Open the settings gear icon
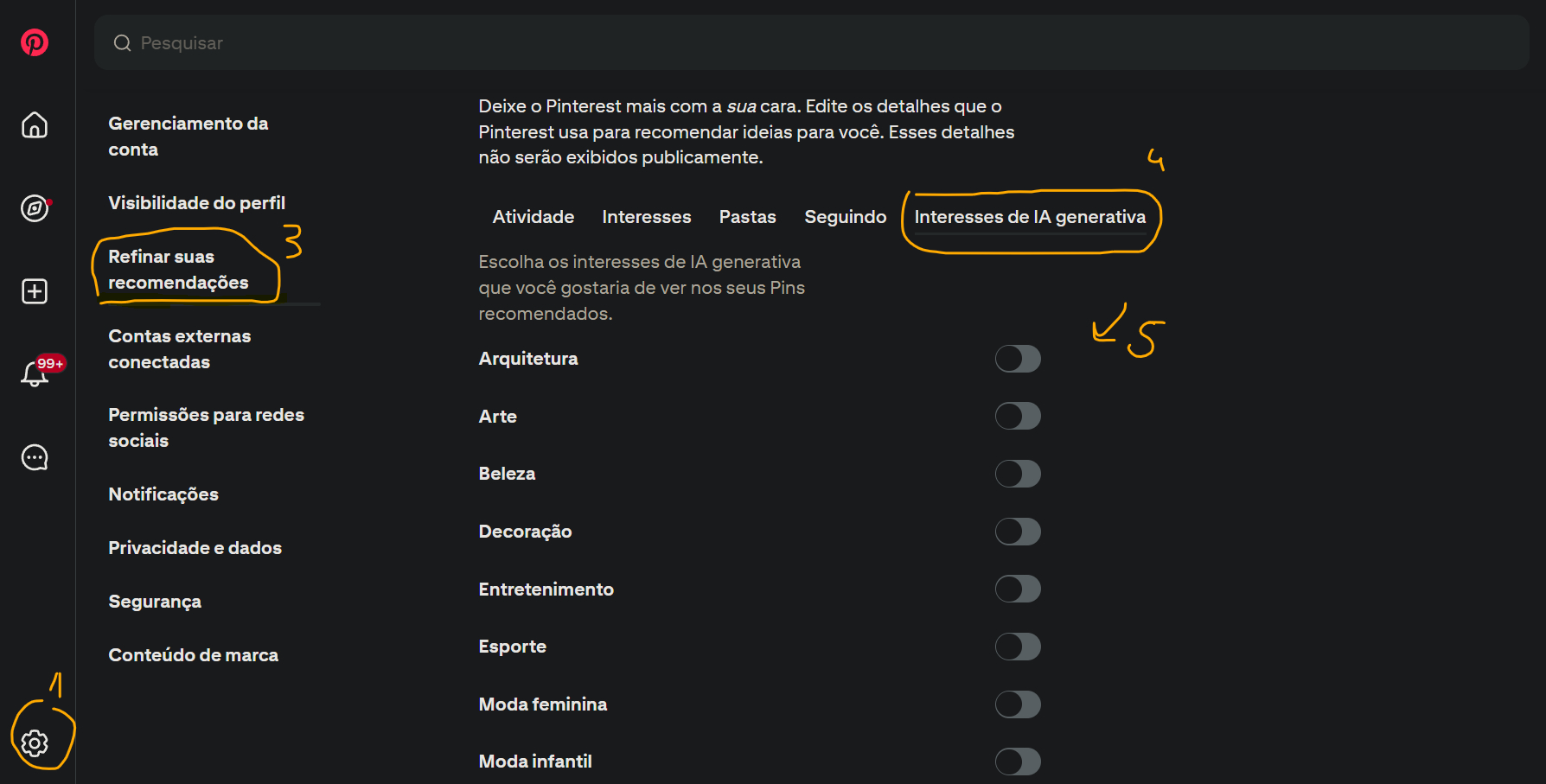The width and height of the screenshot is (1546, 784). click(x=35, y=743)
